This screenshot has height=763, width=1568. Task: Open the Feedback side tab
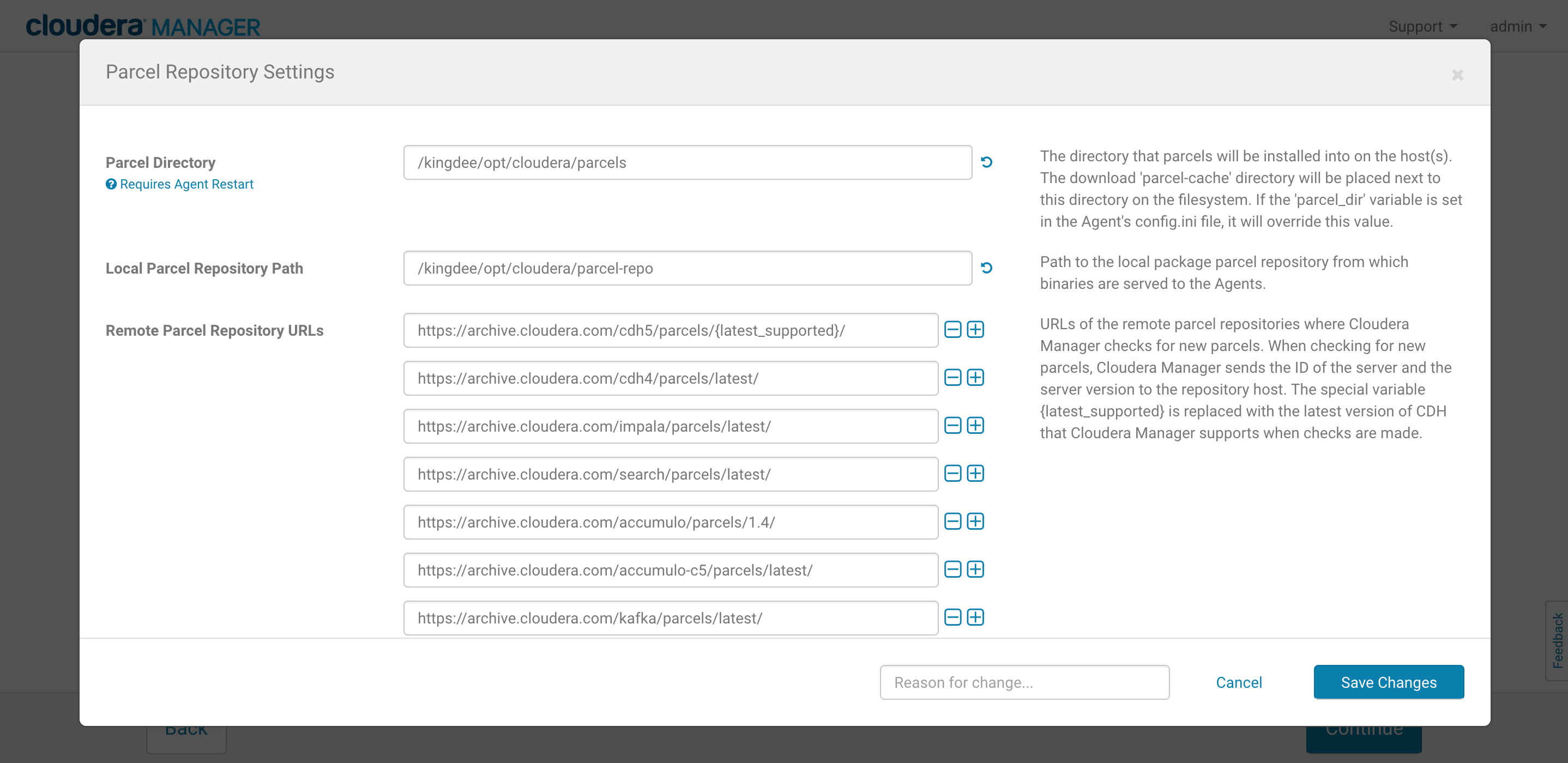point(1557,640)
